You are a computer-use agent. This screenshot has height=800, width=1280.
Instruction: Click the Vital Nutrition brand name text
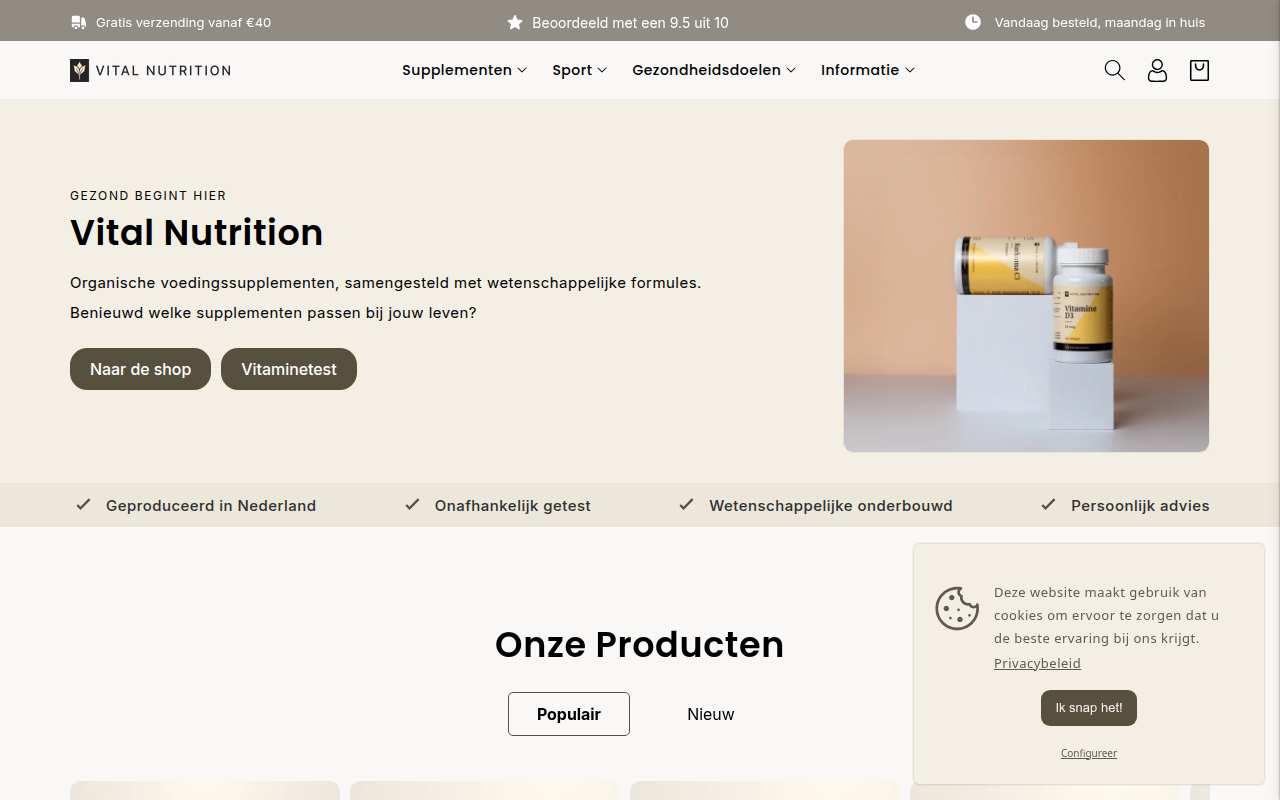click(164, 70)
